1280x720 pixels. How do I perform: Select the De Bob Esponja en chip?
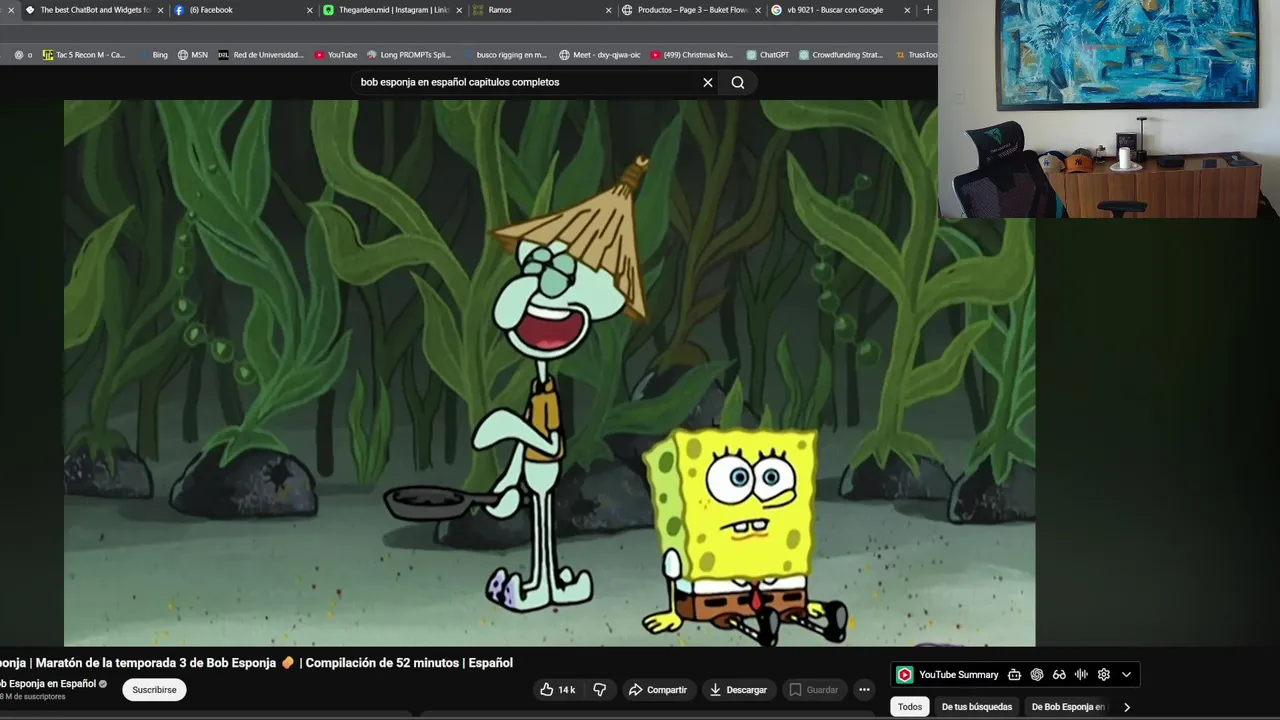tap(1068, 707)
